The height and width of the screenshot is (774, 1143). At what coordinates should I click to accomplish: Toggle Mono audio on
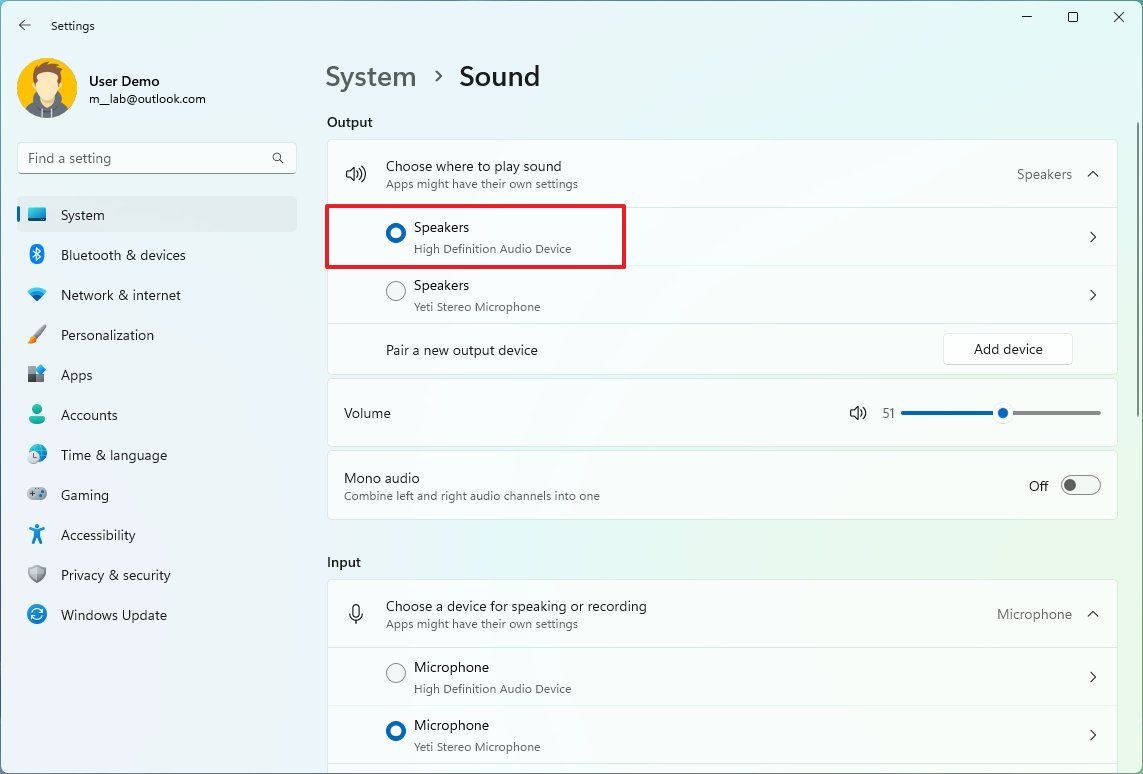[x=1080, y=484]
